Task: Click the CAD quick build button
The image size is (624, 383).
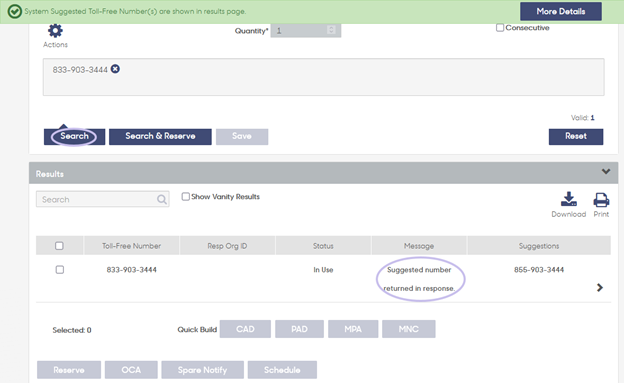Action: (245, 329)
